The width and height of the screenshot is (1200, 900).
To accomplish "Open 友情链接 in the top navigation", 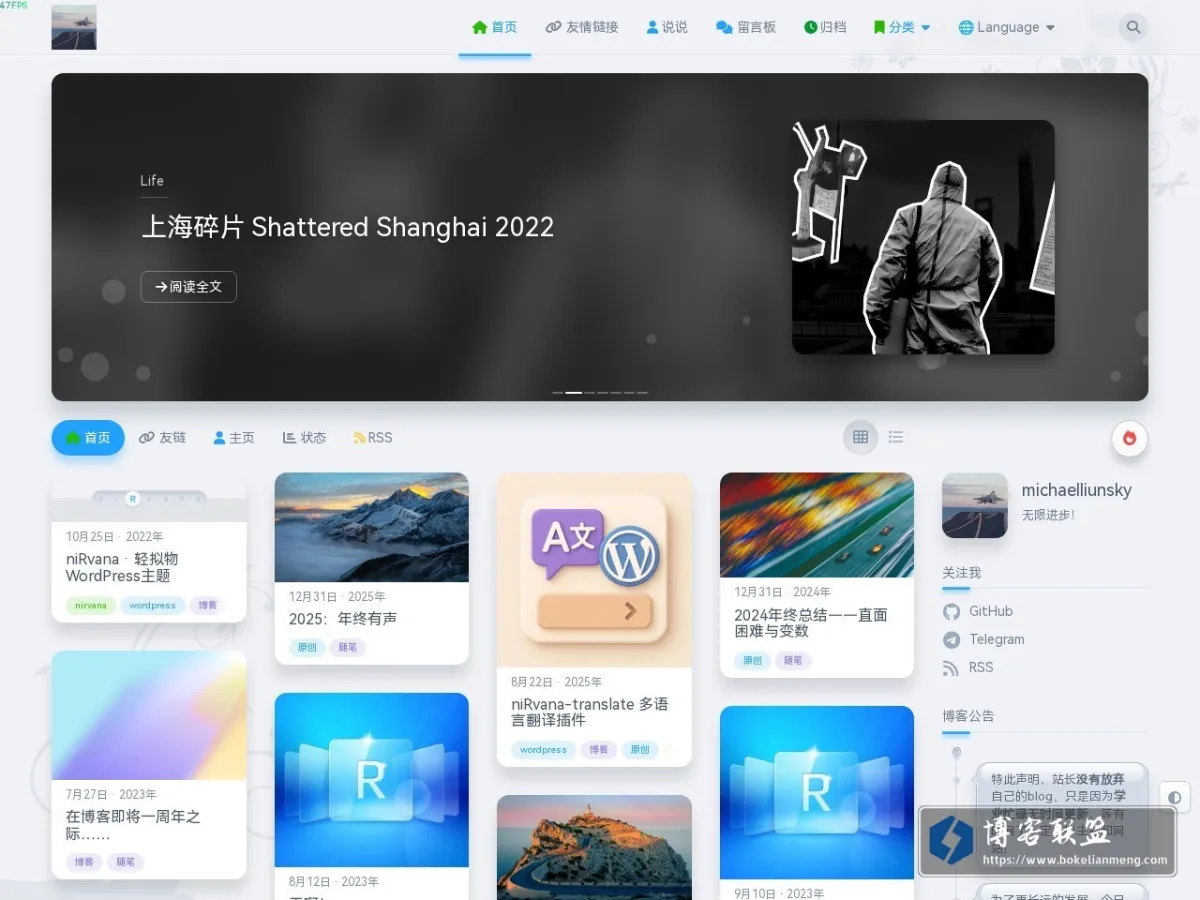I will point(582,27).
